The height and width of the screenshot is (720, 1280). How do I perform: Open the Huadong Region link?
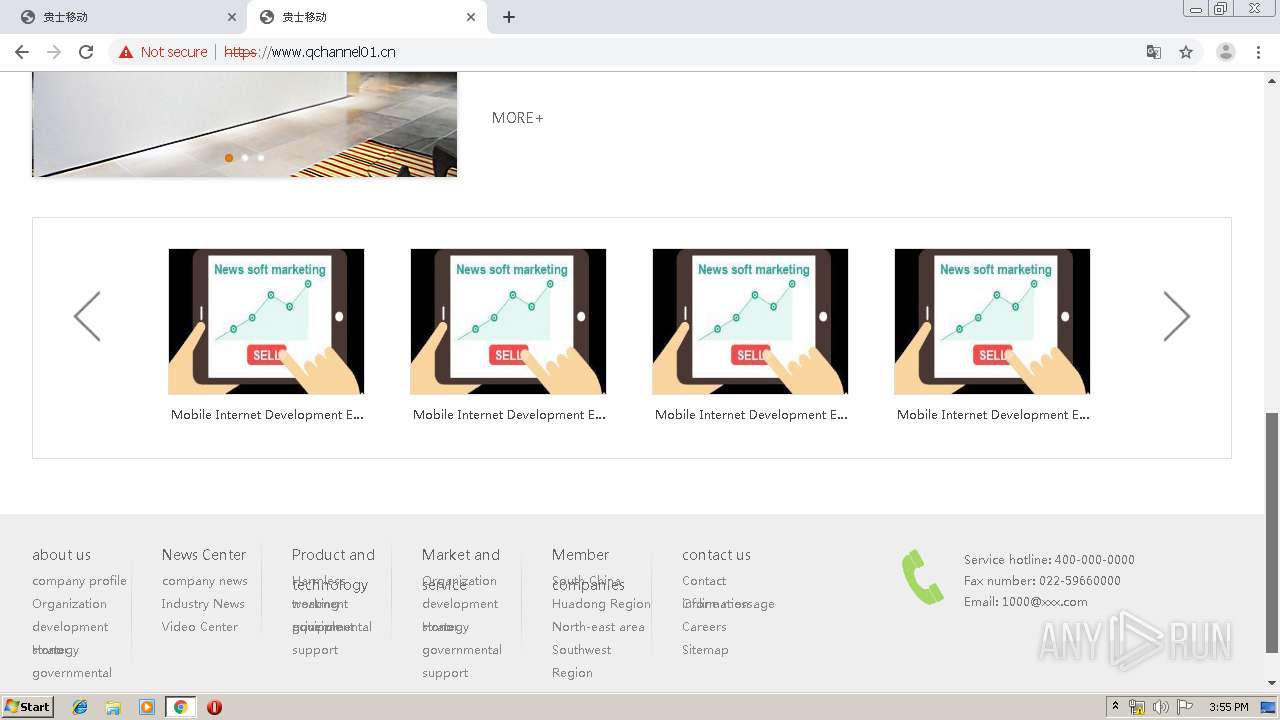tap(601, 604)
